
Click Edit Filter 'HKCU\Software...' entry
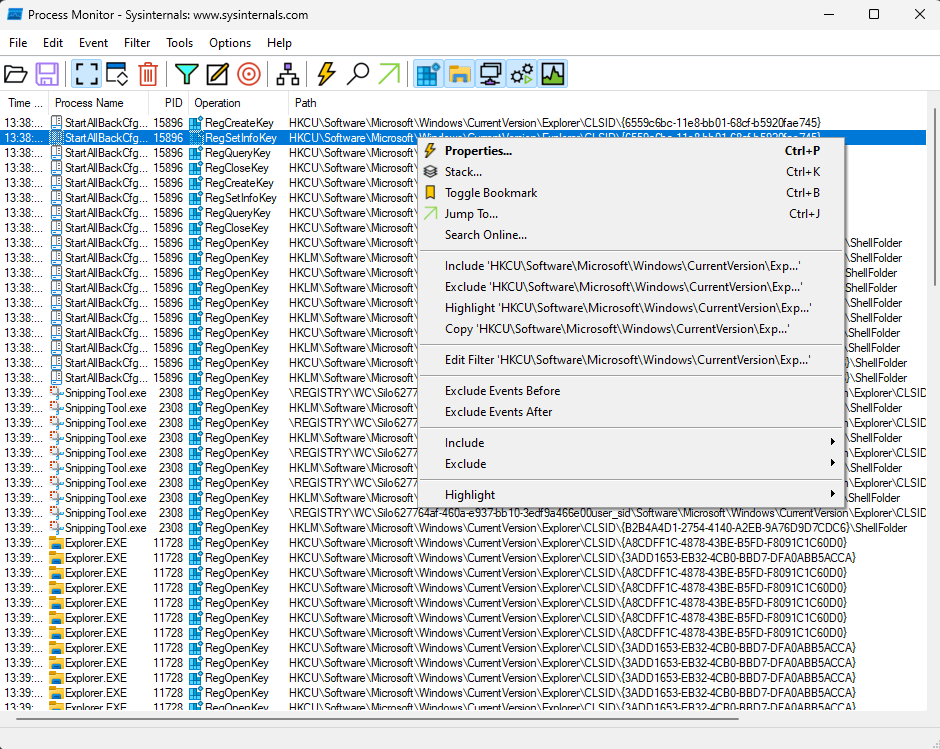coord(631,360)
